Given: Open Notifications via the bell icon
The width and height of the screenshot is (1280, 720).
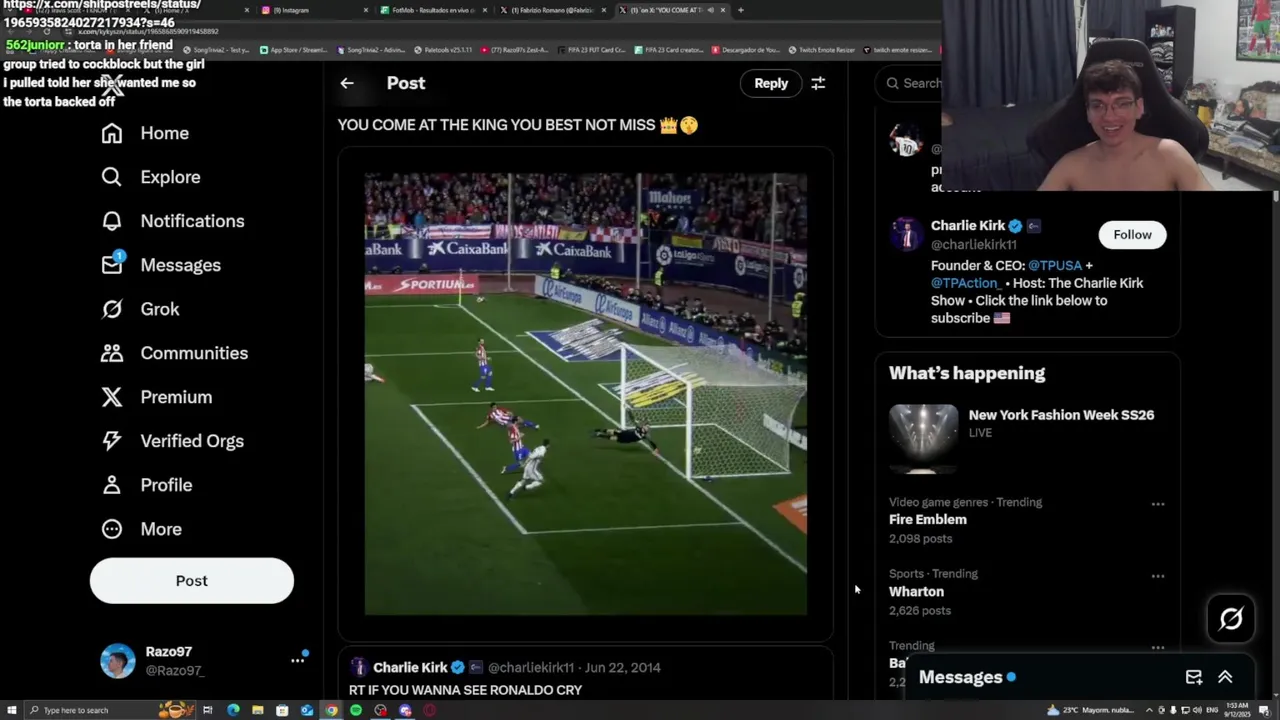Looking at the screenshot, I should [172, 221].
